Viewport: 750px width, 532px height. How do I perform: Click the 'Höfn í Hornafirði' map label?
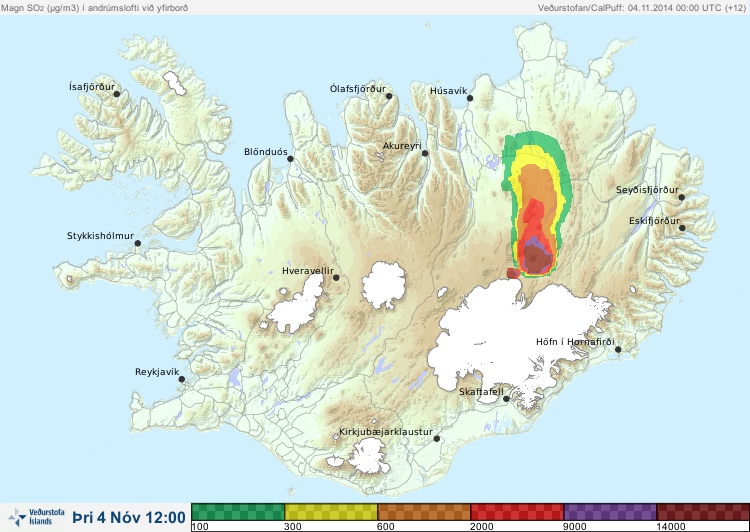tap(575, 342)
